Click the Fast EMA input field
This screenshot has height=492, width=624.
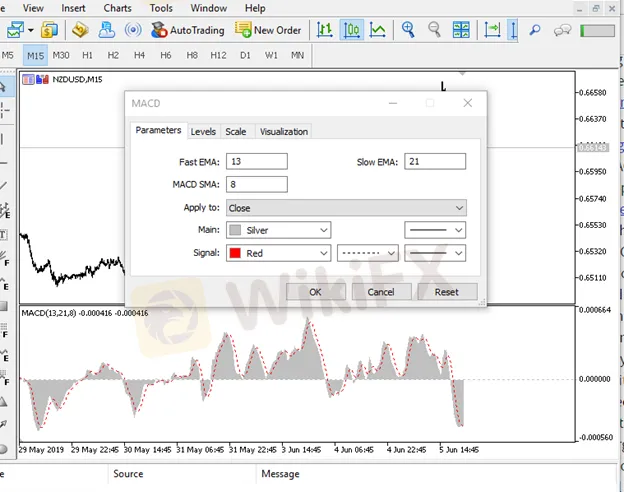(257, 162)
